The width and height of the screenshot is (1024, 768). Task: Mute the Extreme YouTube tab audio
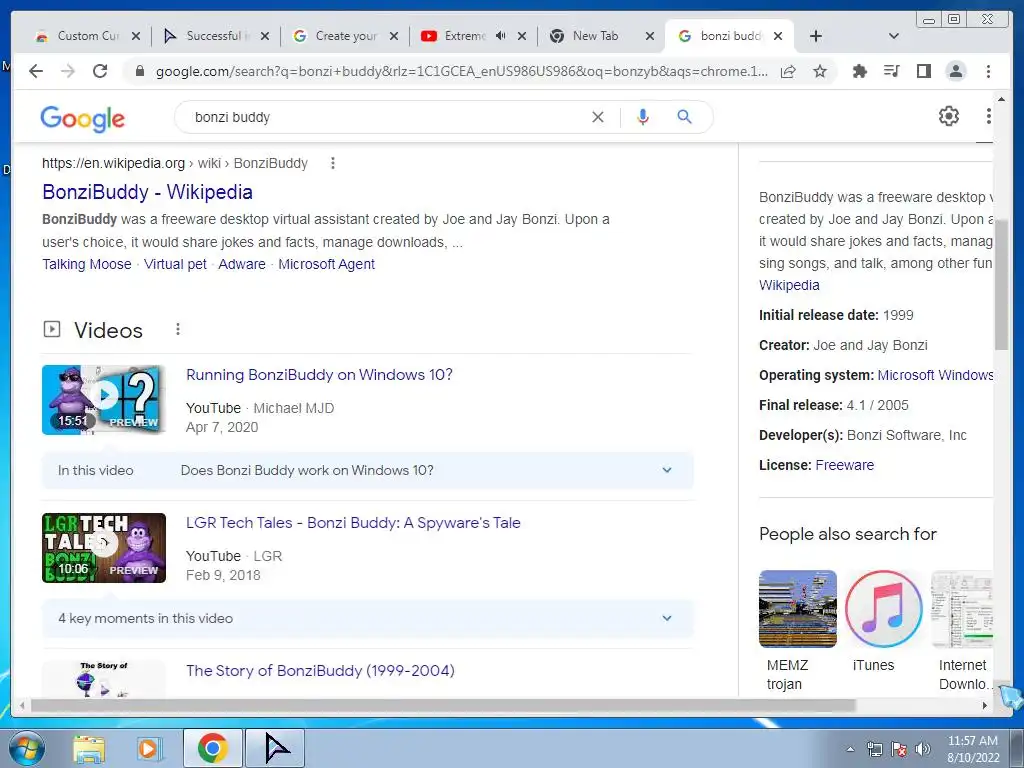pyautogui.click(x=500, y=36)
